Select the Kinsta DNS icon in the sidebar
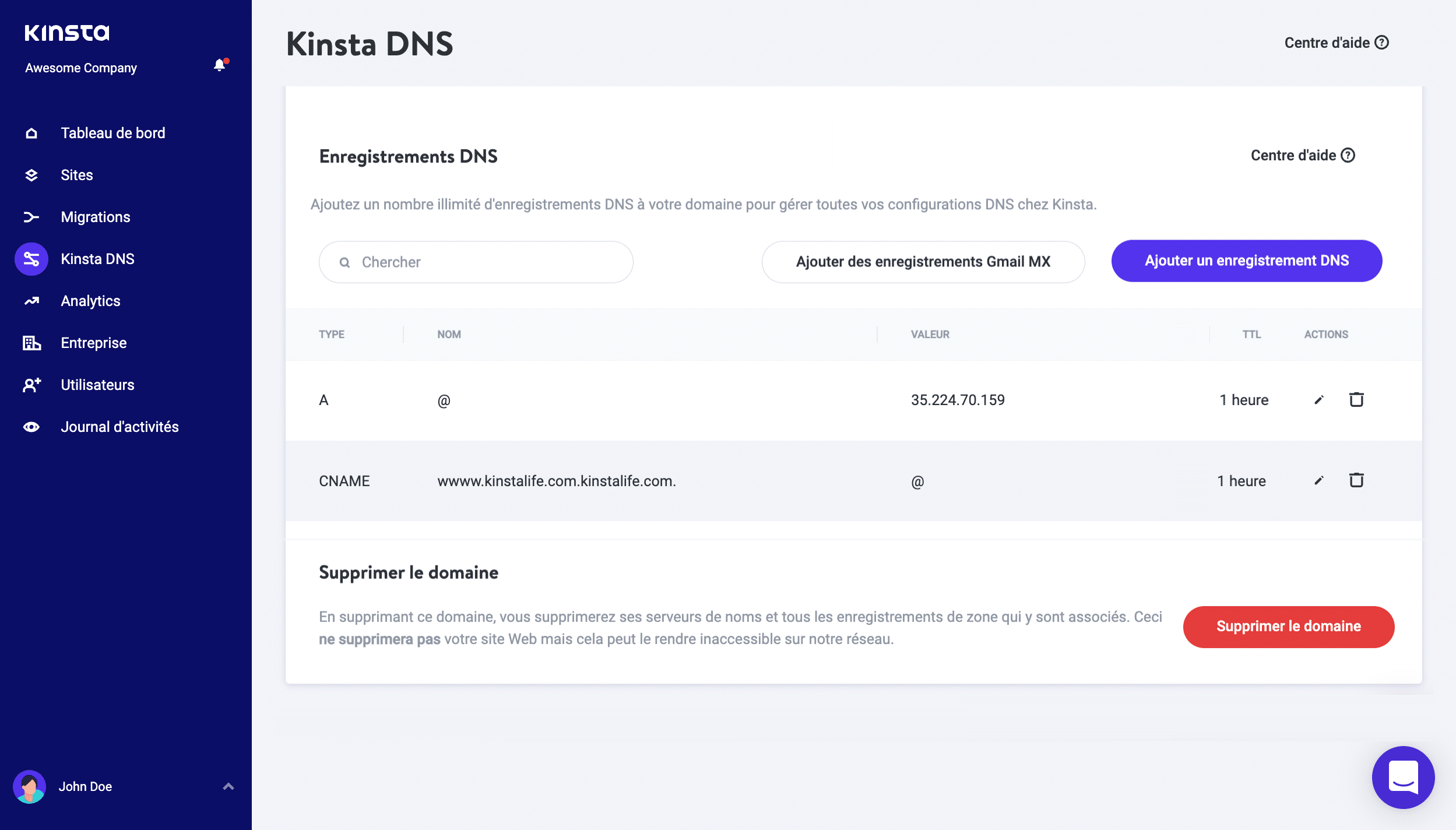Viewport: 1456px width, 830px height. [31, 258]
